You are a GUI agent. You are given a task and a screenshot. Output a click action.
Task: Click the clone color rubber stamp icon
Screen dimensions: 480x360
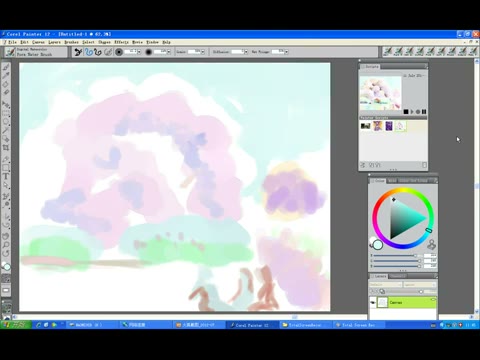[431, 245]
